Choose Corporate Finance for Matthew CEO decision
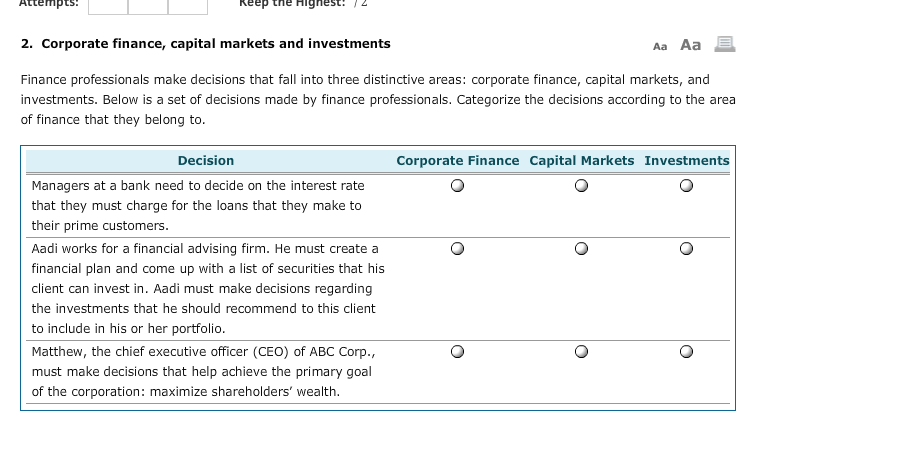The height and width of the screenshot is (470, 906). [x=457, y=352]
